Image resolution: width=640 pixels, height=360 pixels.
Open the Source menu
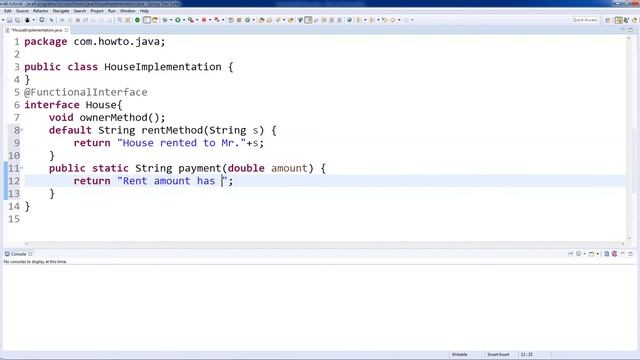tap(22, 11)
